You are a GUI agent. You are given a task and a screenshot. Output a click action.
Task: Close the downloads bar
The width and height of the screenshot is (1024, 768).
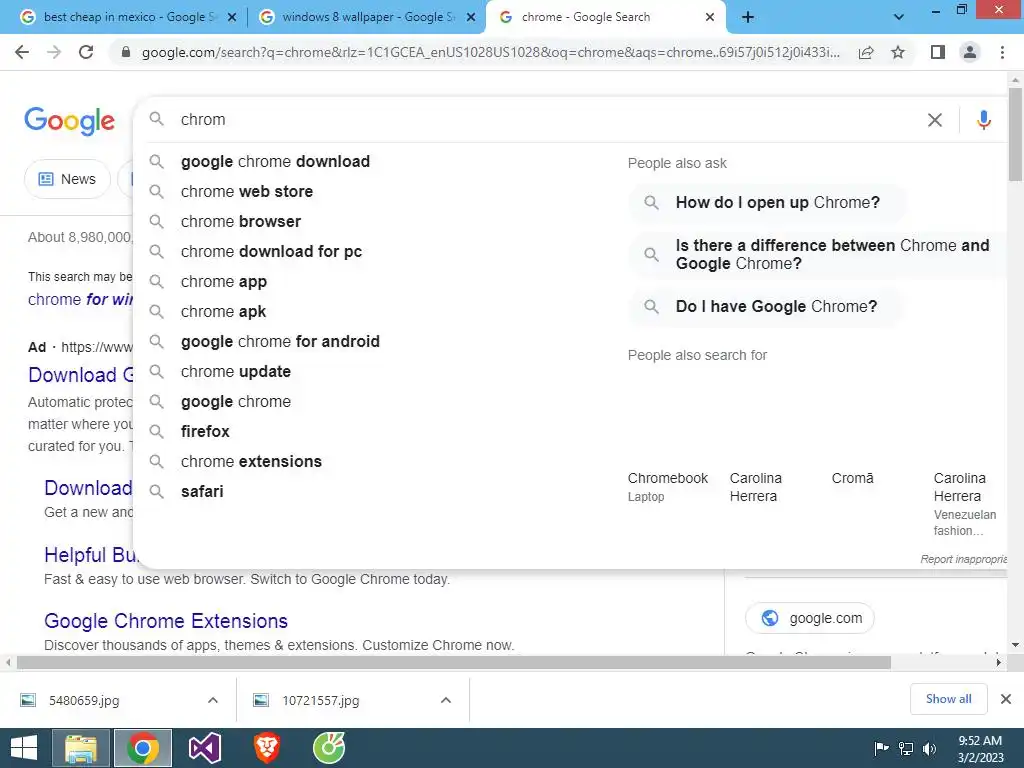pyautogui.click(x=1006, y=699)
